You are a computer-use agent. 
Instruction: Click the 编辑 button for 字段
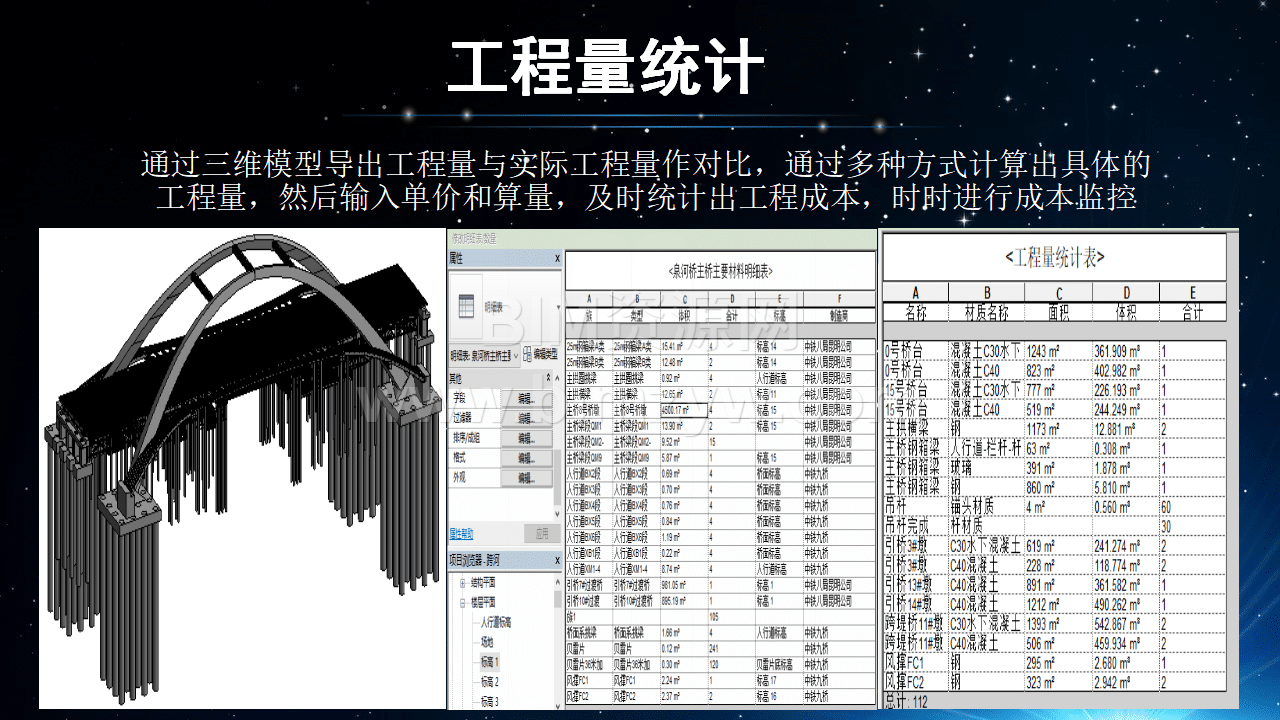point(526,398)
